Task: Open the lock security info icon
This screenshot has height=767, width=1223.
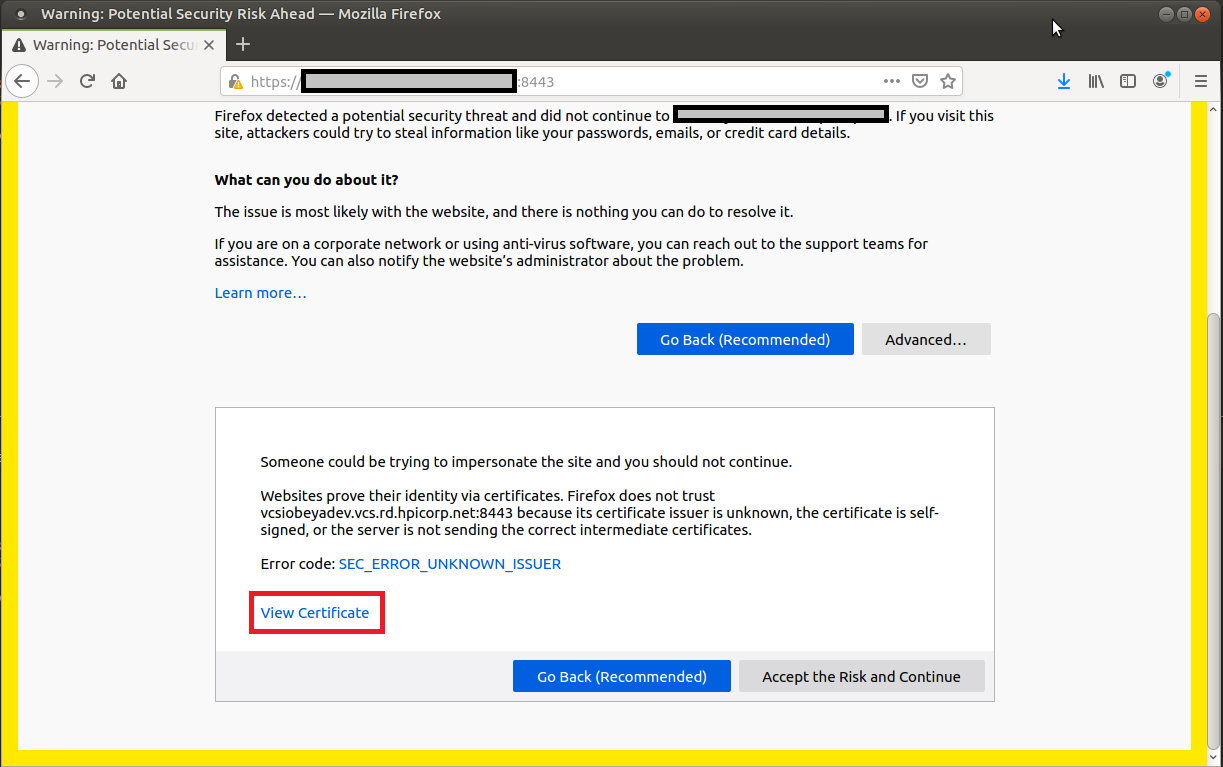Action: pos(236,82)
